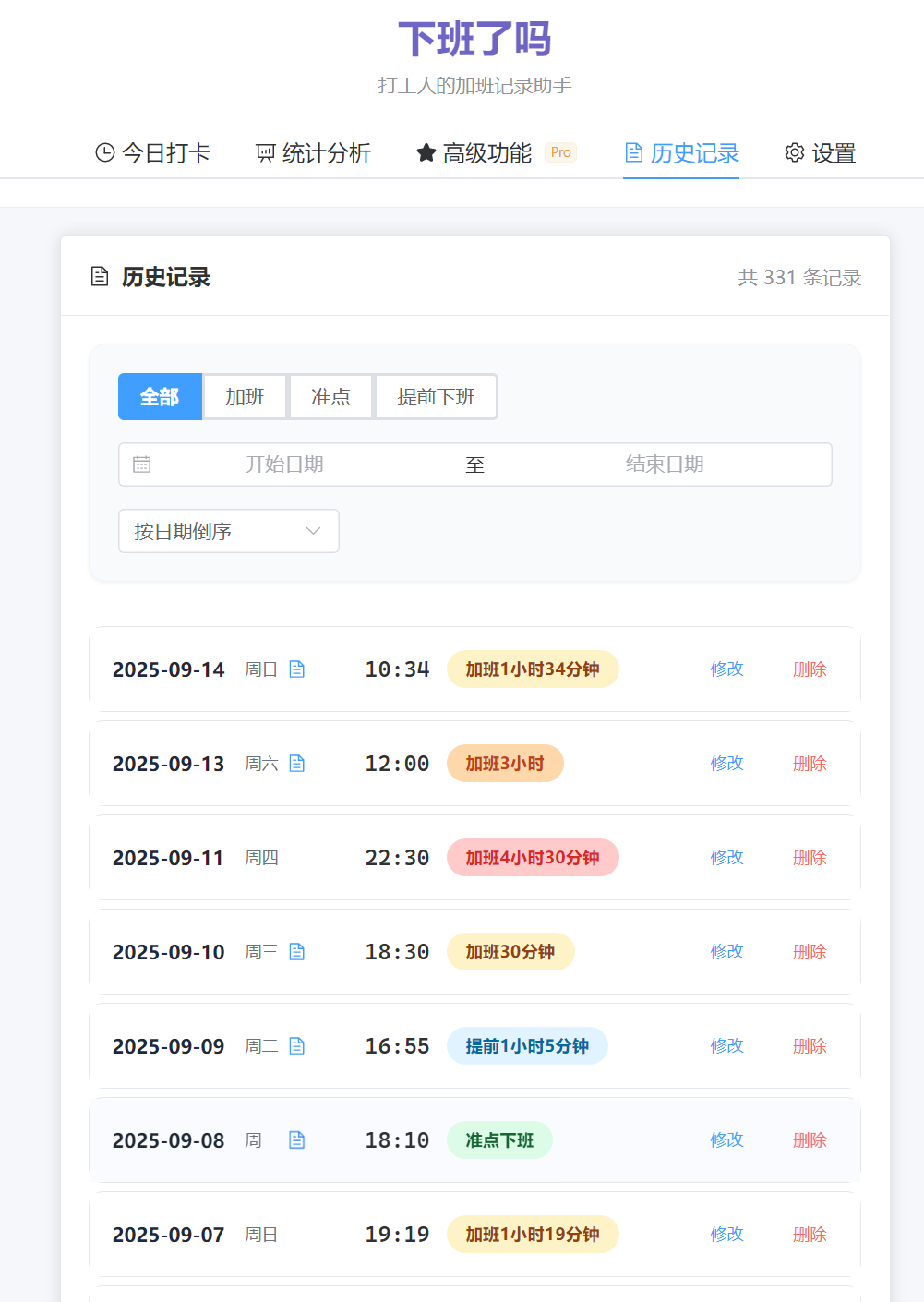Image resolution: width=924 pixels, height=1302 pixels.
Task: Click the calendar icon in date range
Action: tap(141, 464)
